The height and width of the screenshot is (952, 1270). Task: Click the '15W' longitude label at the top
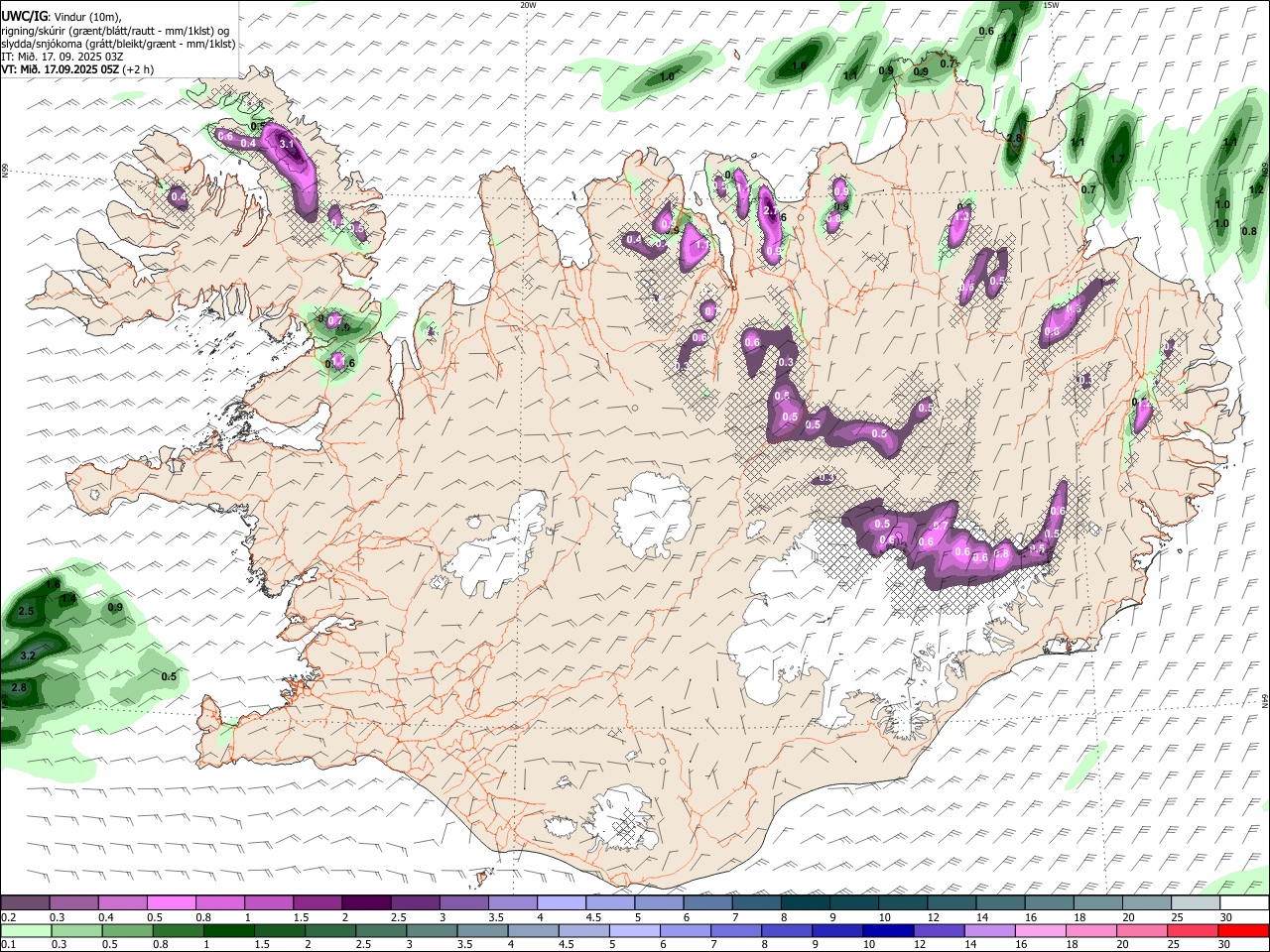tap(1052, 5)
